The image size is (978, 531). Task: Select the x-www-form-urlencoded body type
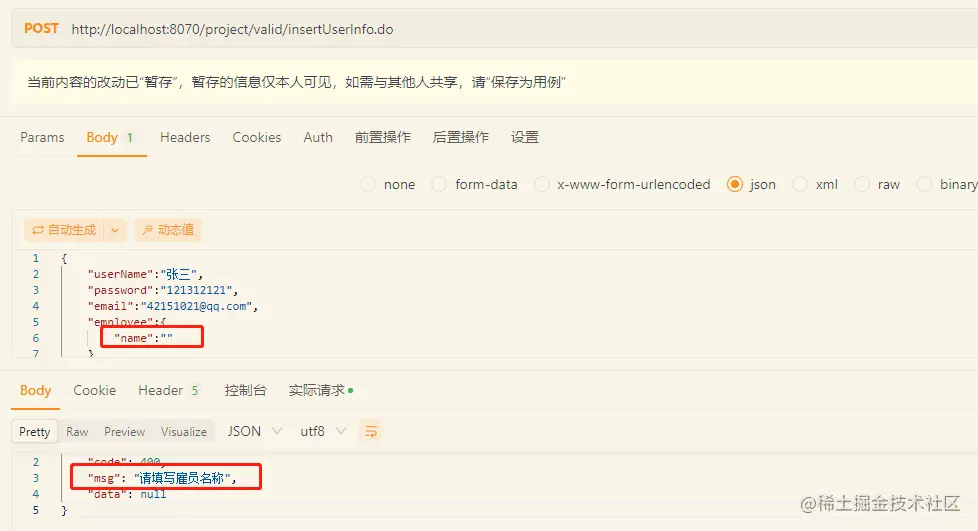tap(622, 184)
